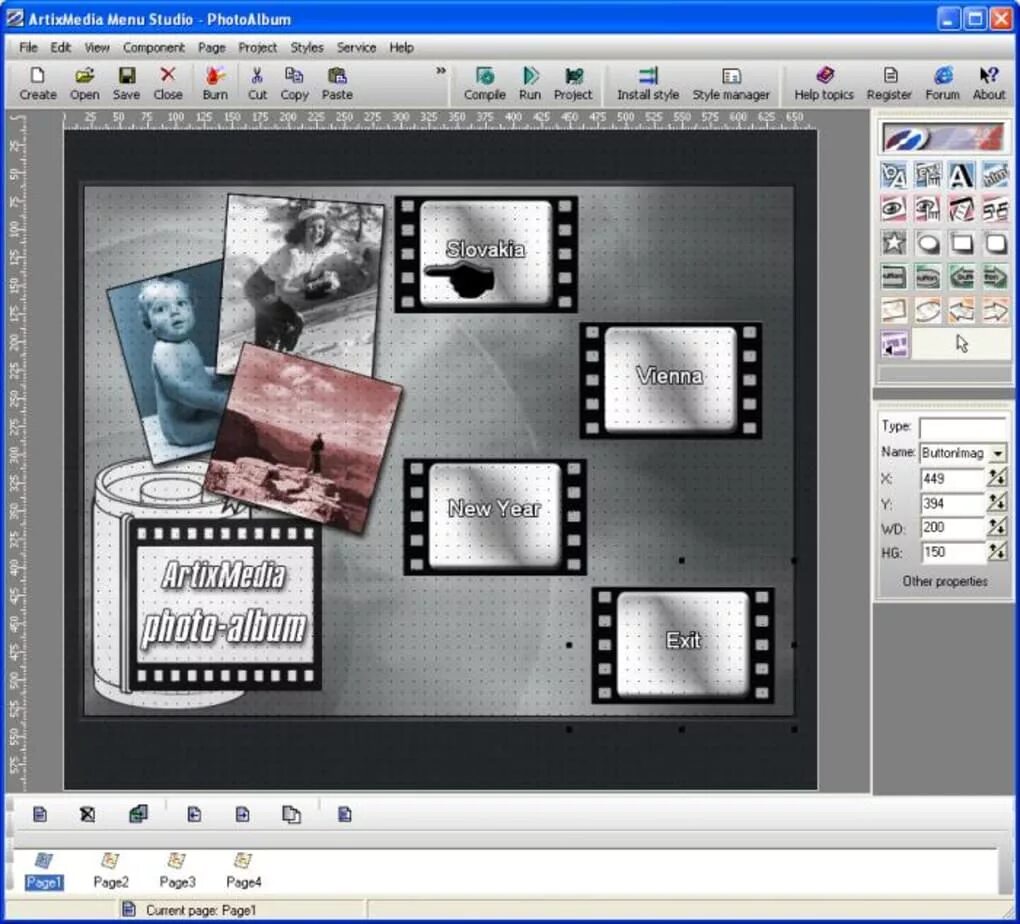
Task: Click the Exit film-frame button on canvas
Action: click(x=683, y=645)
